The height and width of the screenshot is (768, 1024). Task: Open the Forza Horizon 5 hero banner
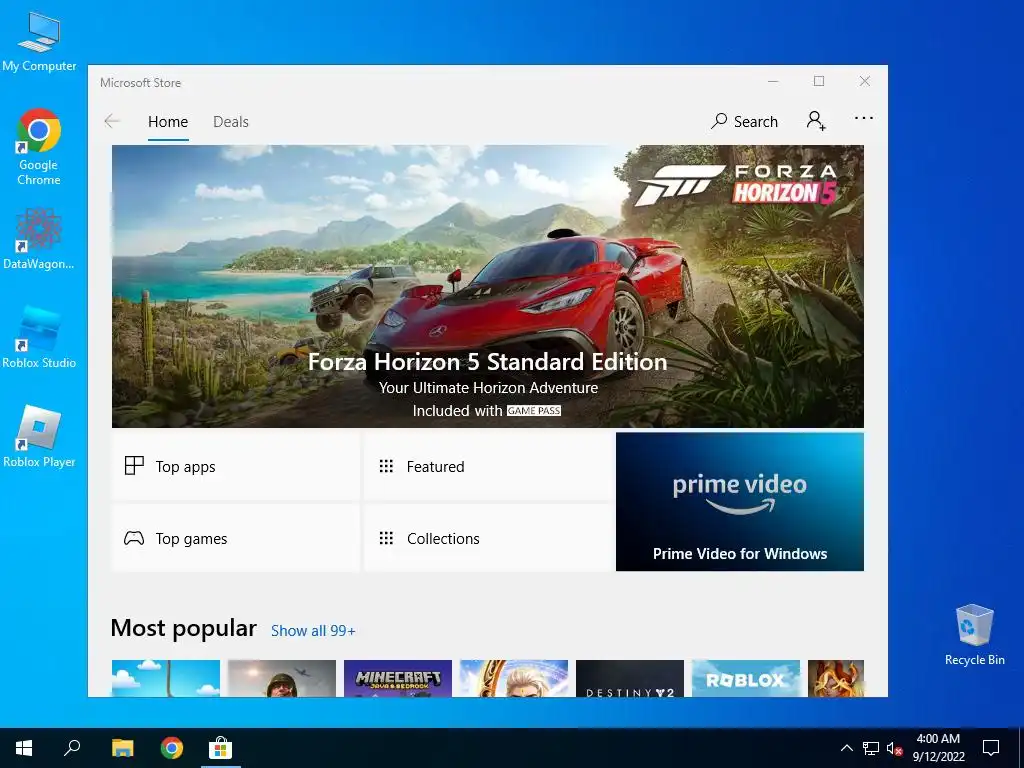(488, 286)
